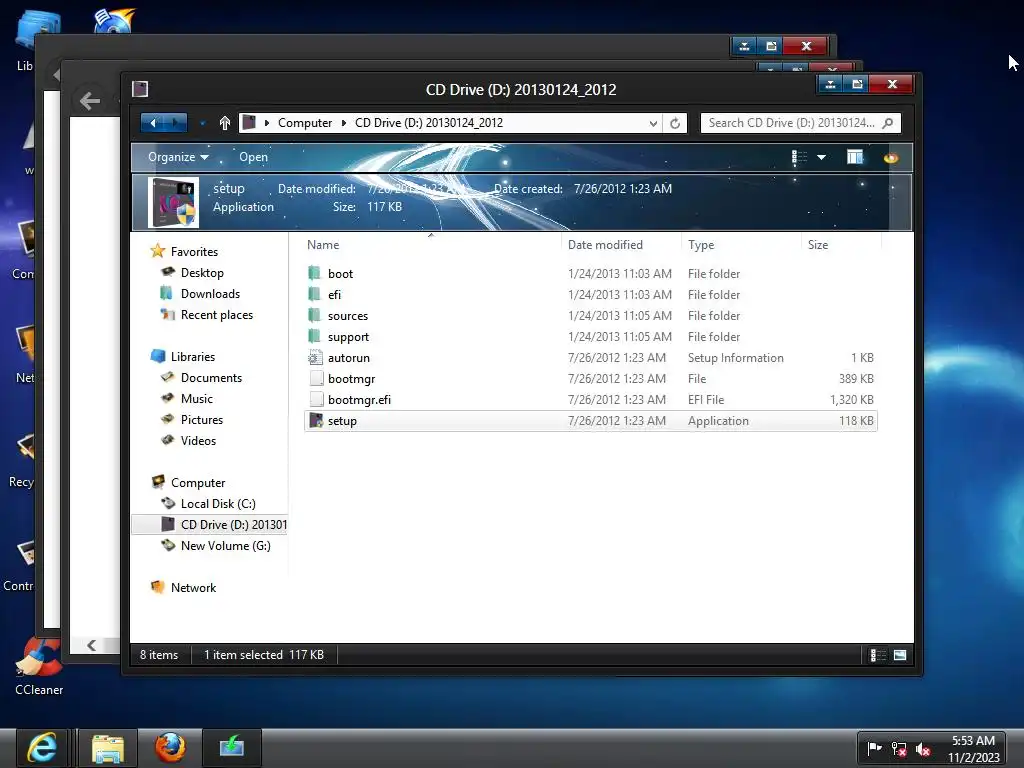
Task: Select the support folder
Action: 591,336
